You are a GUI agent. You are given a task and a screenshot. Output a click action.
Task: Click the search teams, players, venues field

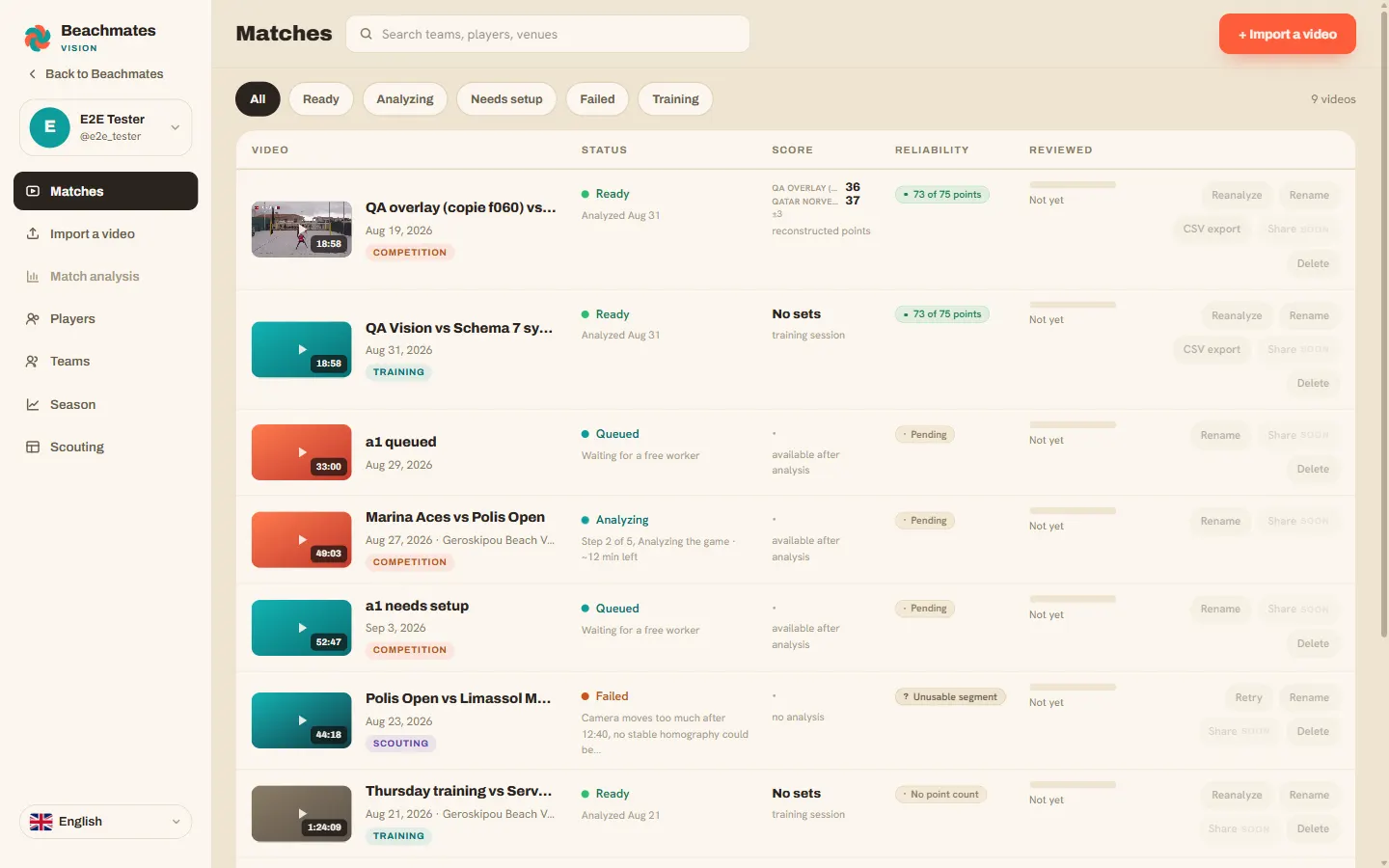(548, 34)
